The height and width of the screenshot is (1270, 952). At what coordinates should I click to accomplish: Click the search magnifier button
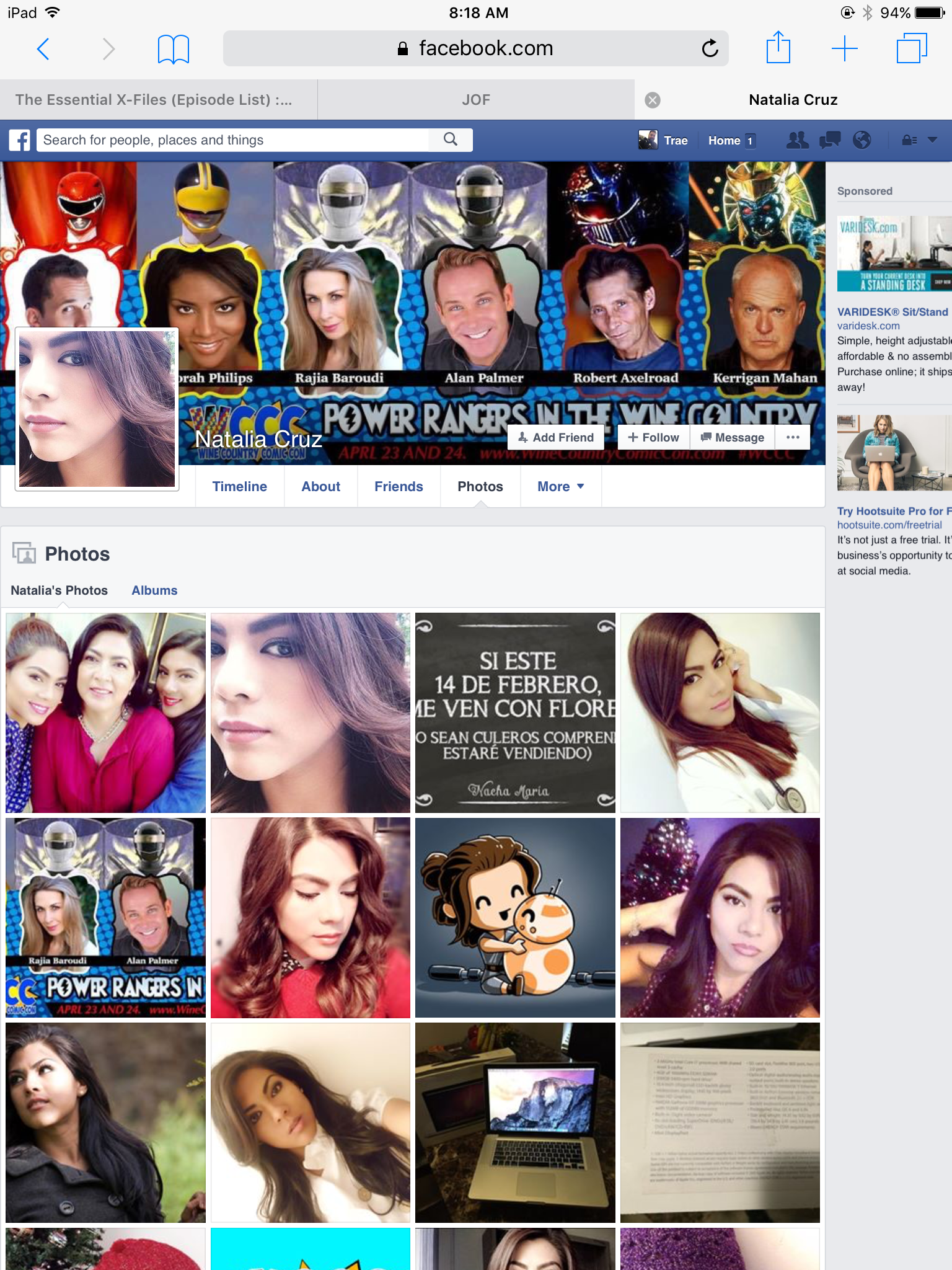click(x=451, y=140)
